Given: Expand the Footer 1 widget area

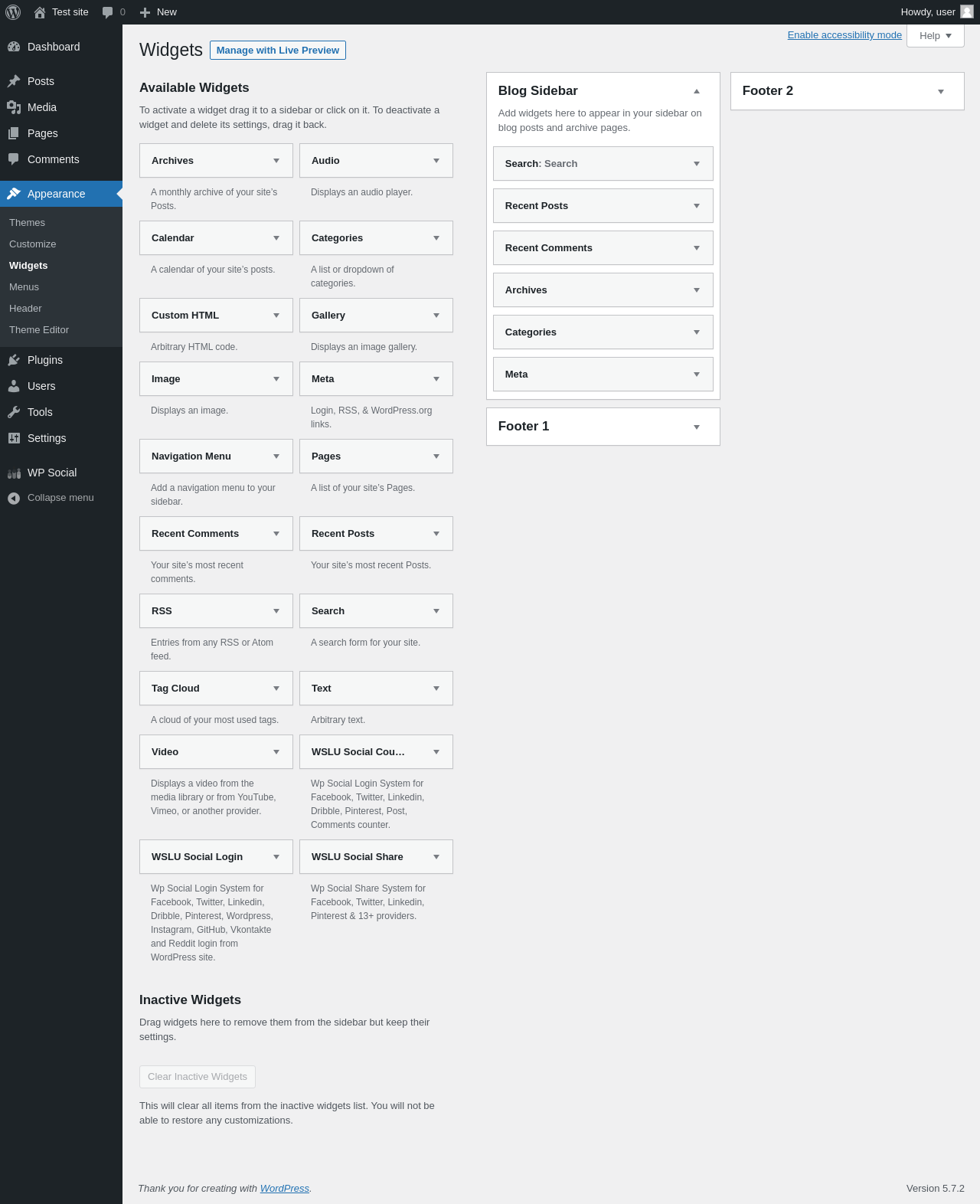Looking at the screenshot, I should point(697,427).
